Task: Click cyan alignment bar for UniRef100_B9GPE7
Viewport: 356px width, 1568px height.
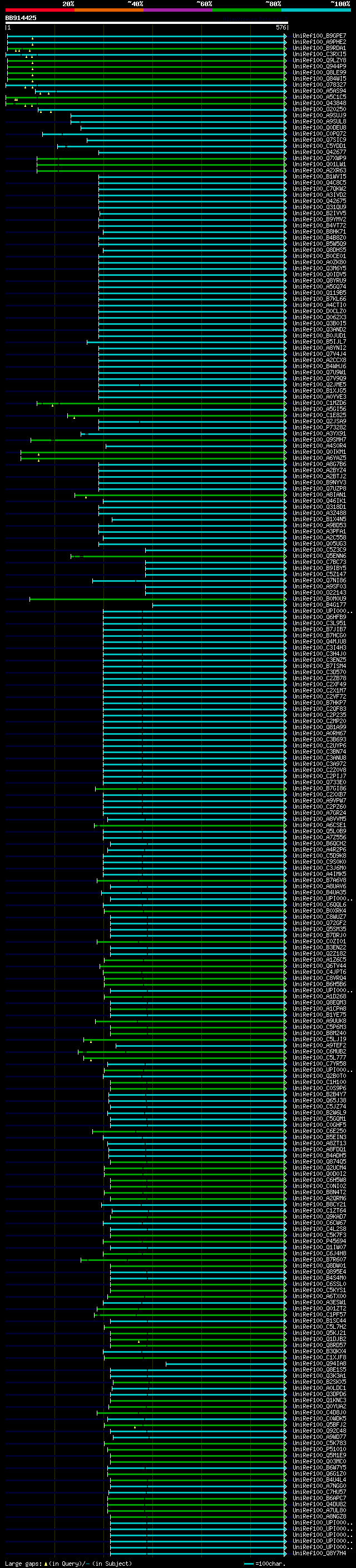Action: pyautogui.click(x=147, y=36)
